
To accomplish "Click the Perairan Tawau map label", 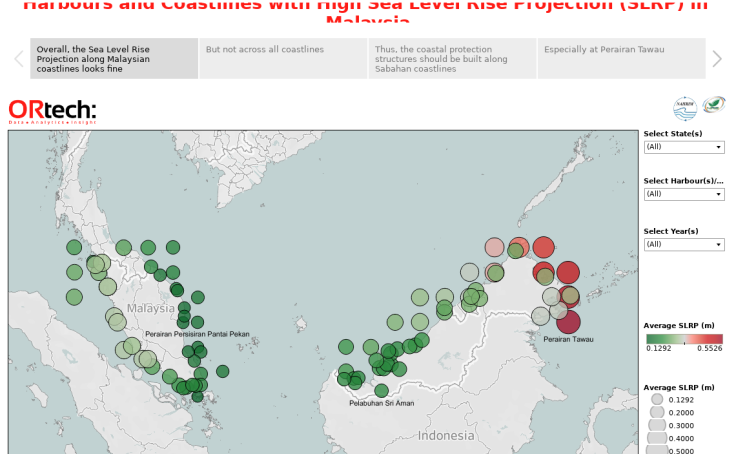I will pos(568,339).
